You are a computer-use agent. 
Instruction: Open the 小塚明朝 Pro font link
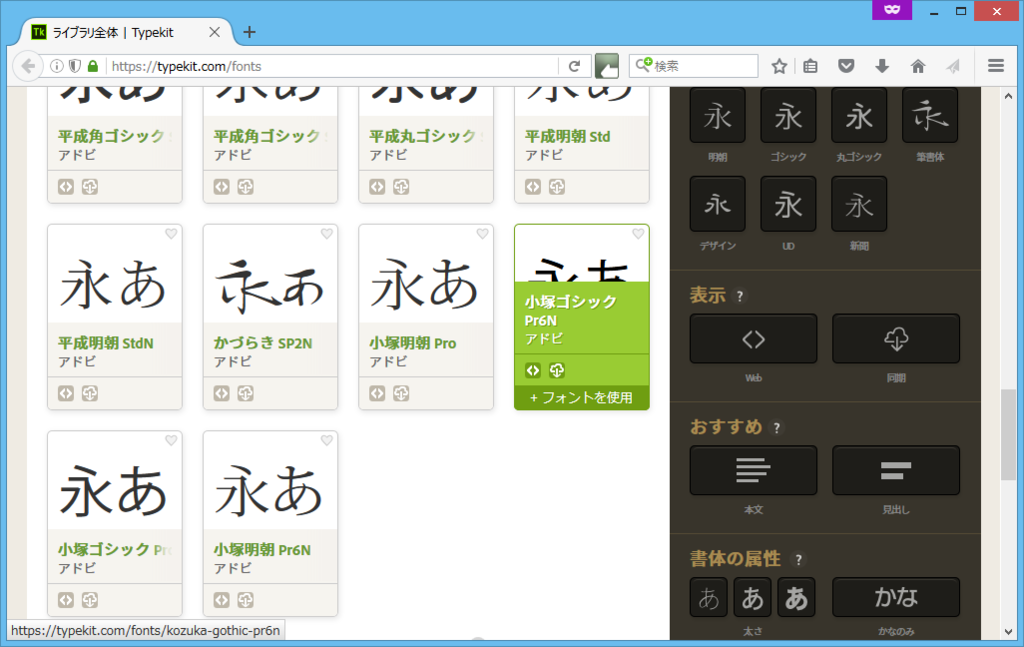(413, 343)
